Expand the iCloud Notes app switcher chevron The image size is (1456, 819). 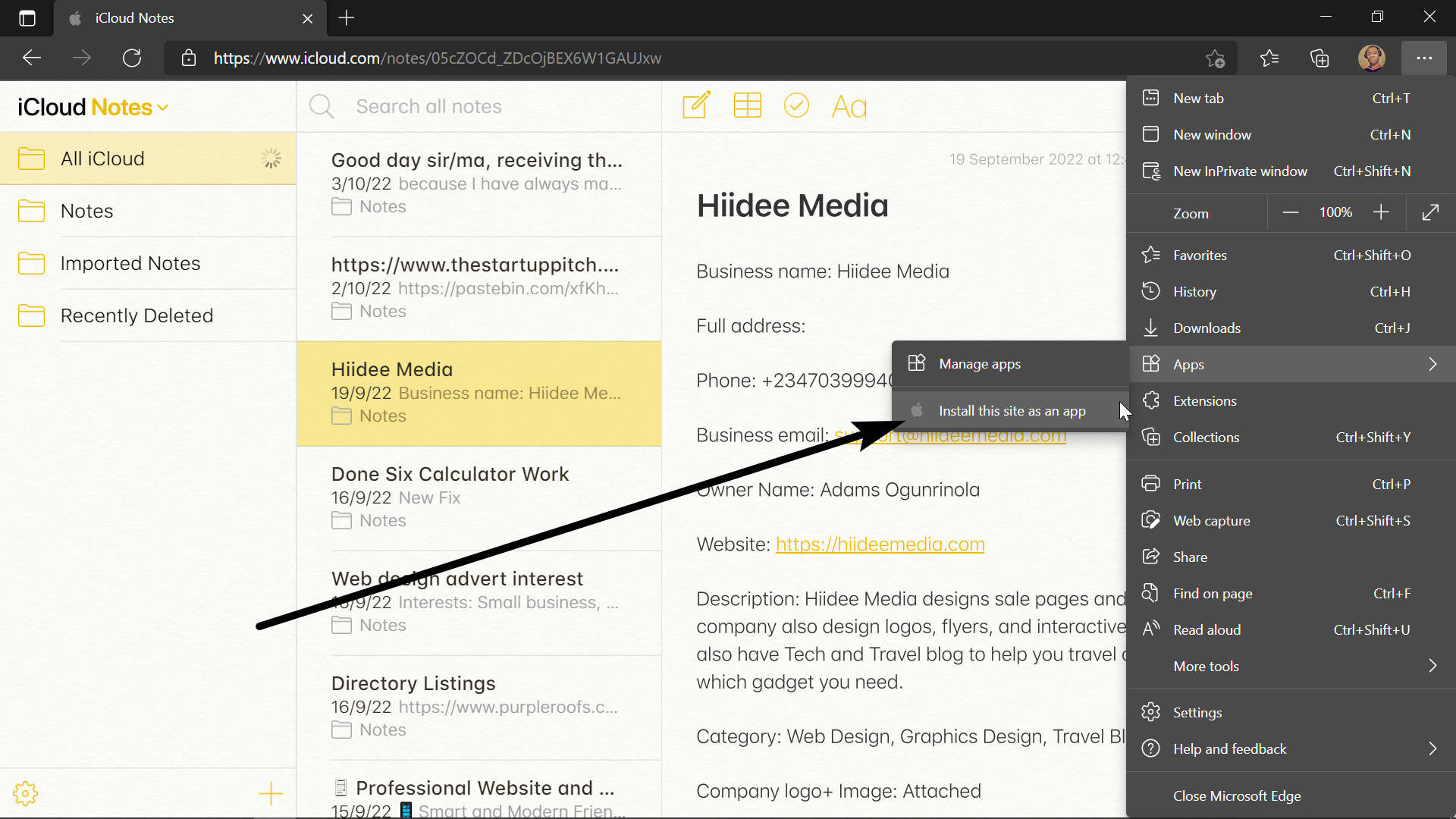163,108
